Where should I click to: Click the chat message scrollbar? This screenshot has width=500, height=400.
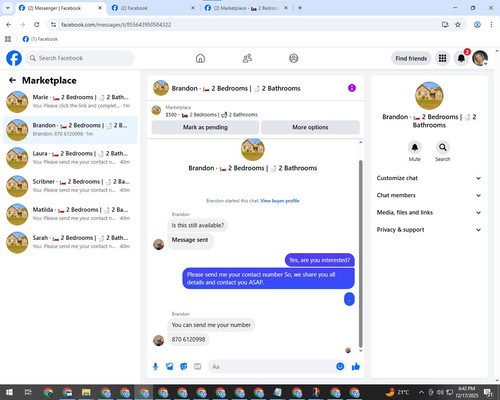[360, 253]
